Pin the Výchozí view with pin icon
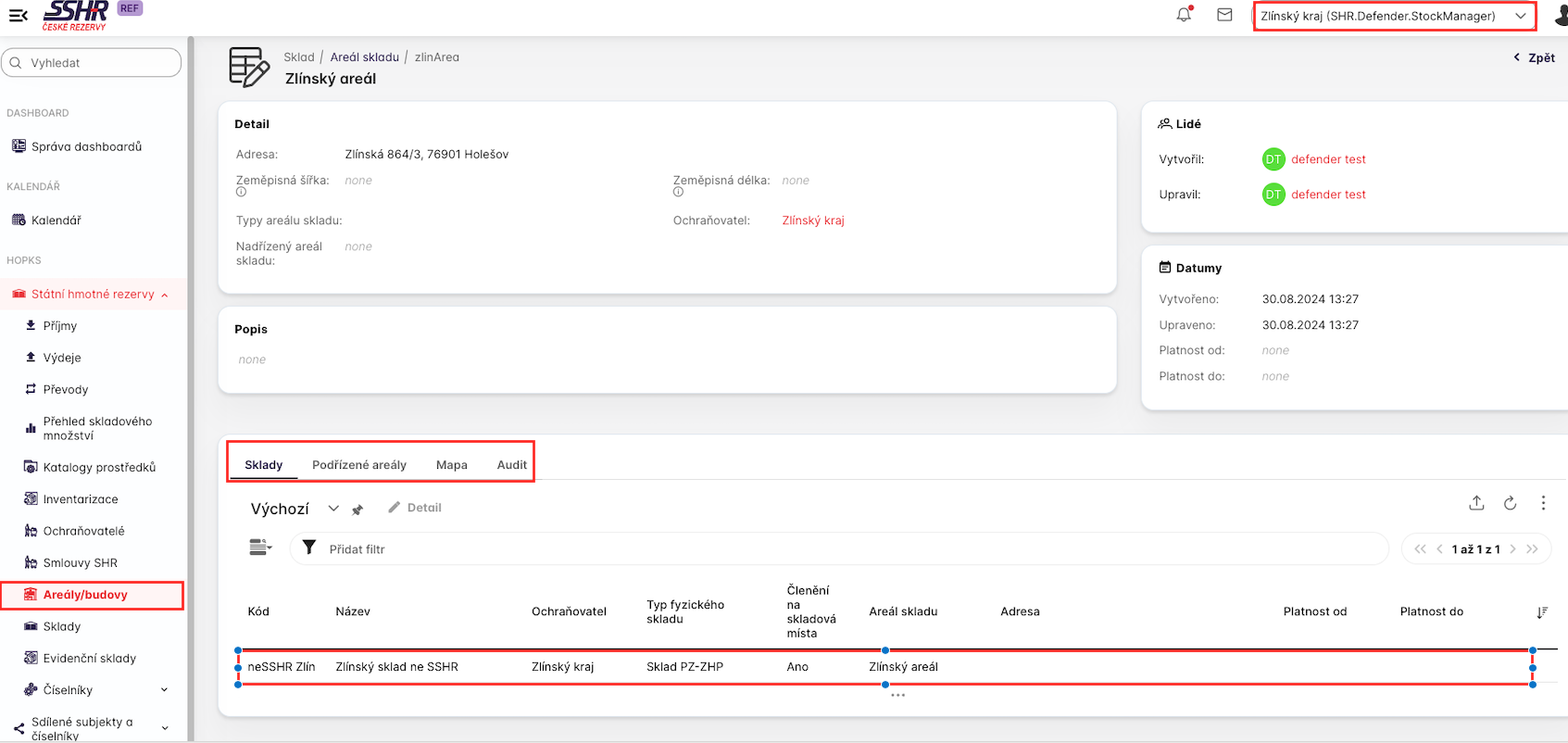This screenshot has height=743, width=1568. (358, 510)
